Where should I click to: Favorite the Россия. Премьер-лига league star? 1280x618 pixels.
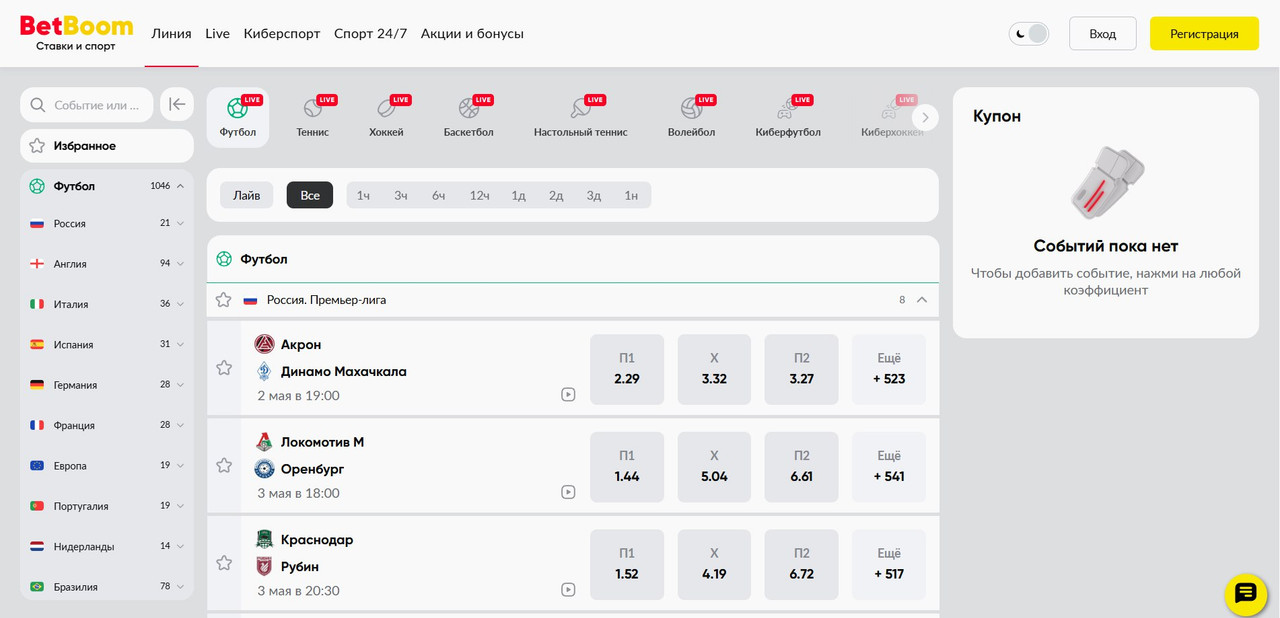coord(224,299)
